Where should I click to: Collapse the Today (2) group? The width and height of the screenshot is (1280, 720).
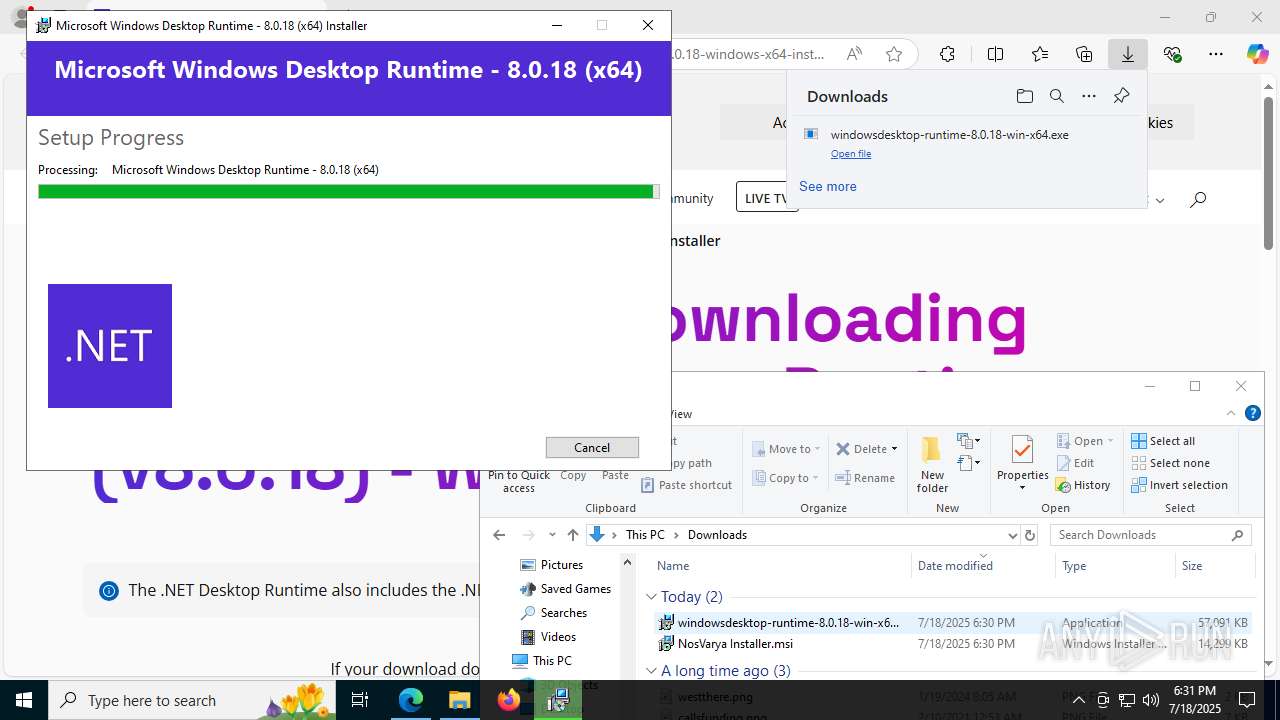tap(652, 597)
